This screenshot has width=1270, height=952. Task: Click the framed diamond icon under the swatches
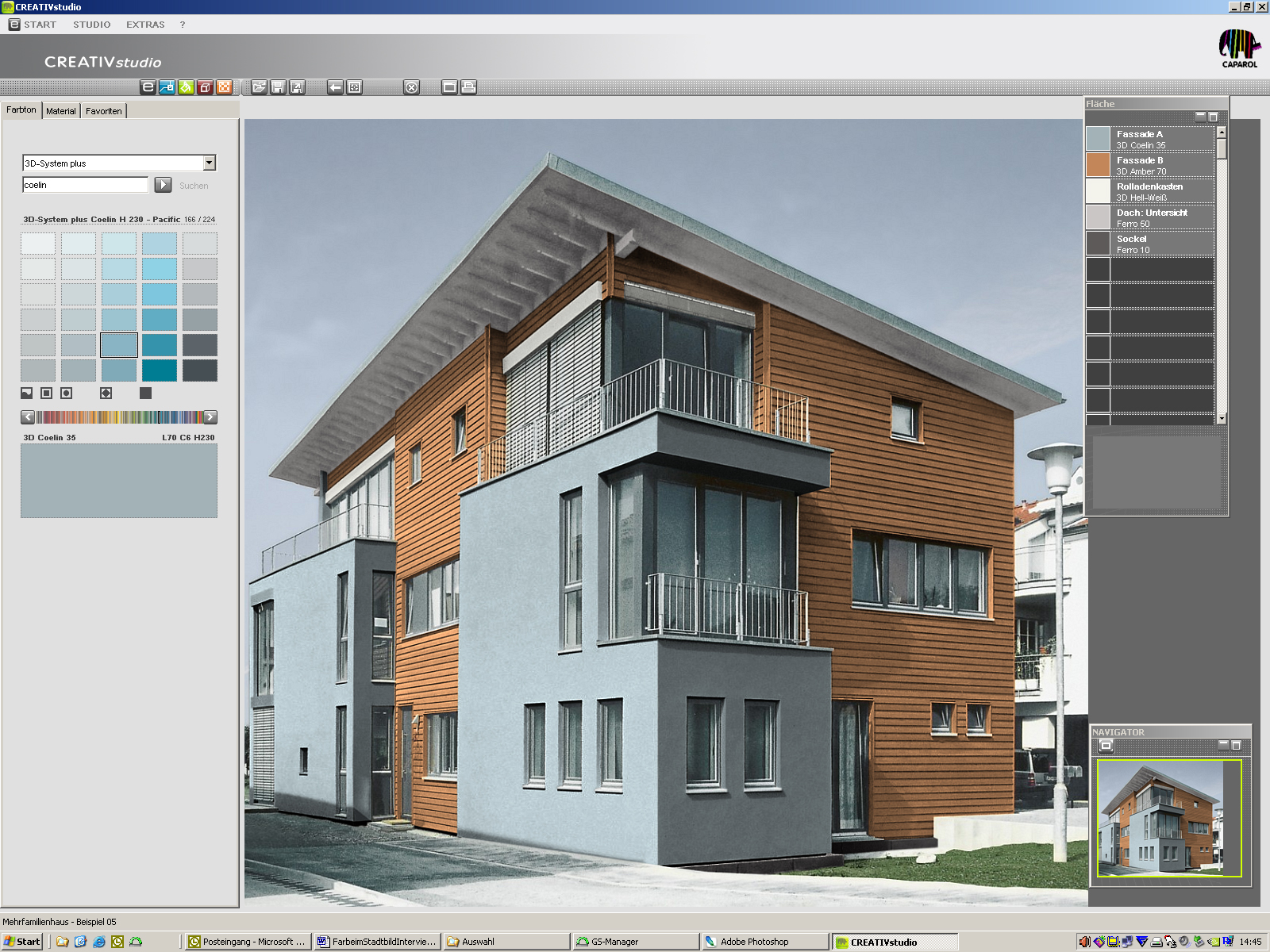[106, 393]
